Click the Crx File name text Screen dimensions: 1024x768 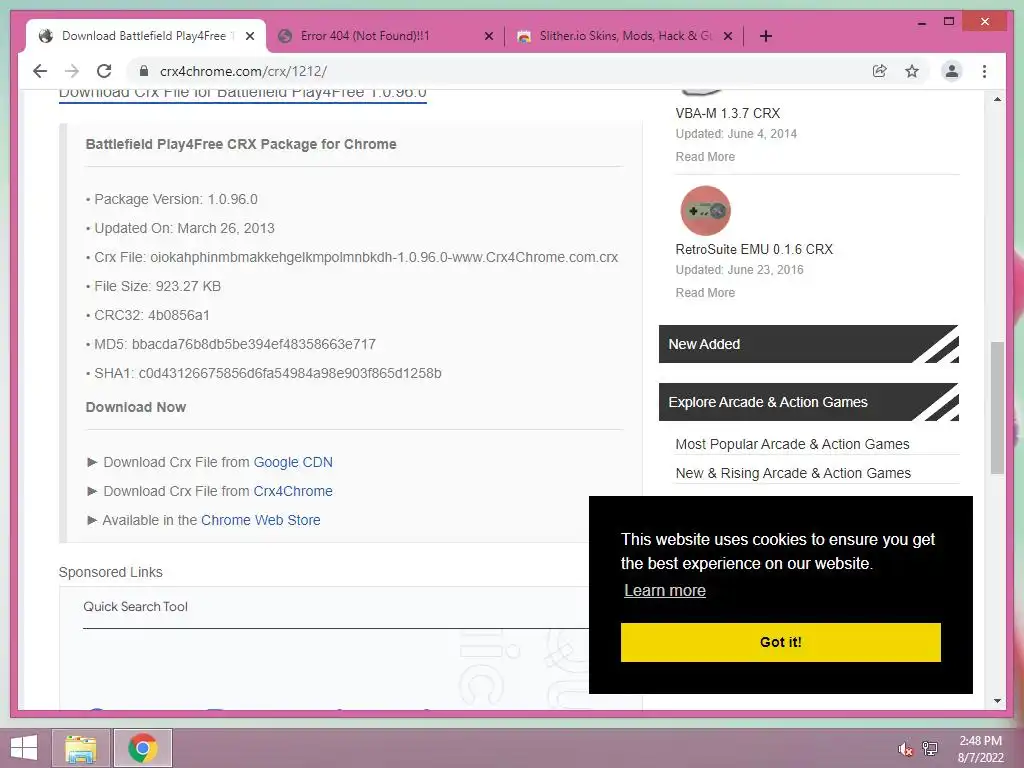[356, 257]
